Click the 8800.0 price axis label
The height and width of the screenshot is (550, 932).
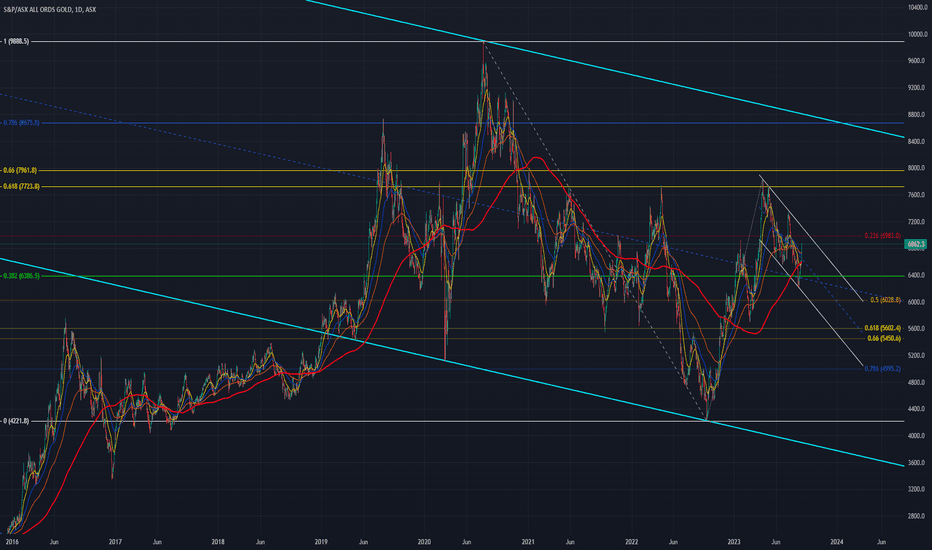(916, 115)
